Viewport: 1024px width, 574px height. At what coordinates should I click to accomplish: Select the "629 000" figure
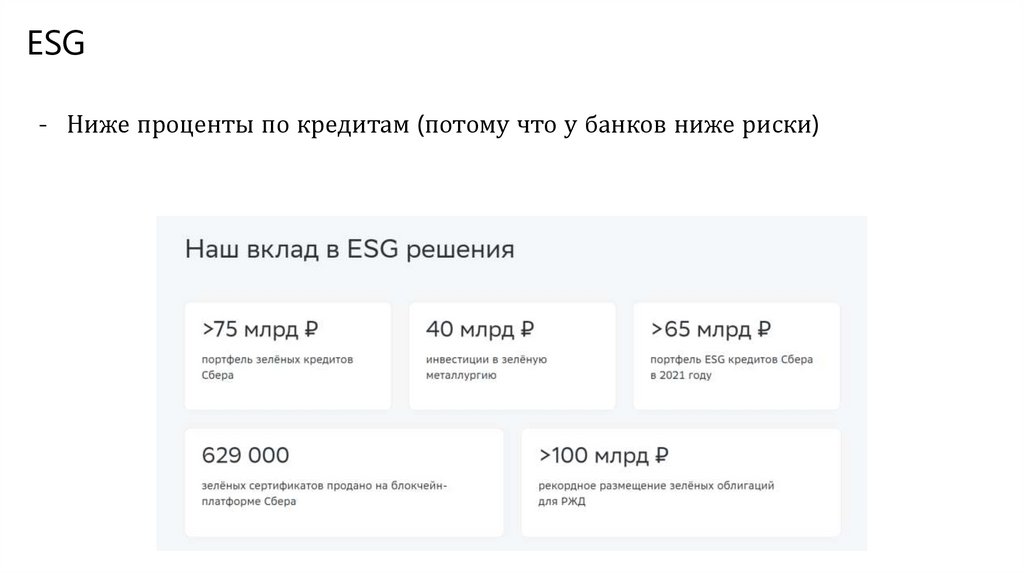tap(245, 456)
